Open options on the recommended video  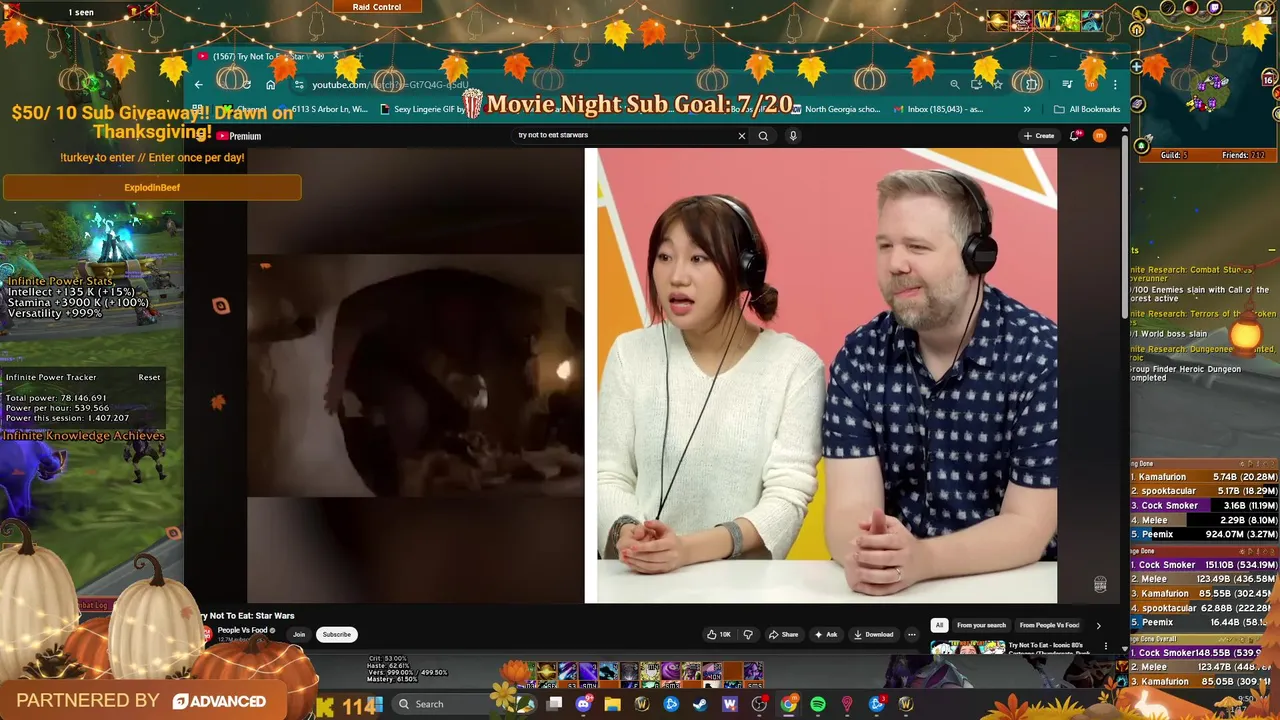(1106, 647)
